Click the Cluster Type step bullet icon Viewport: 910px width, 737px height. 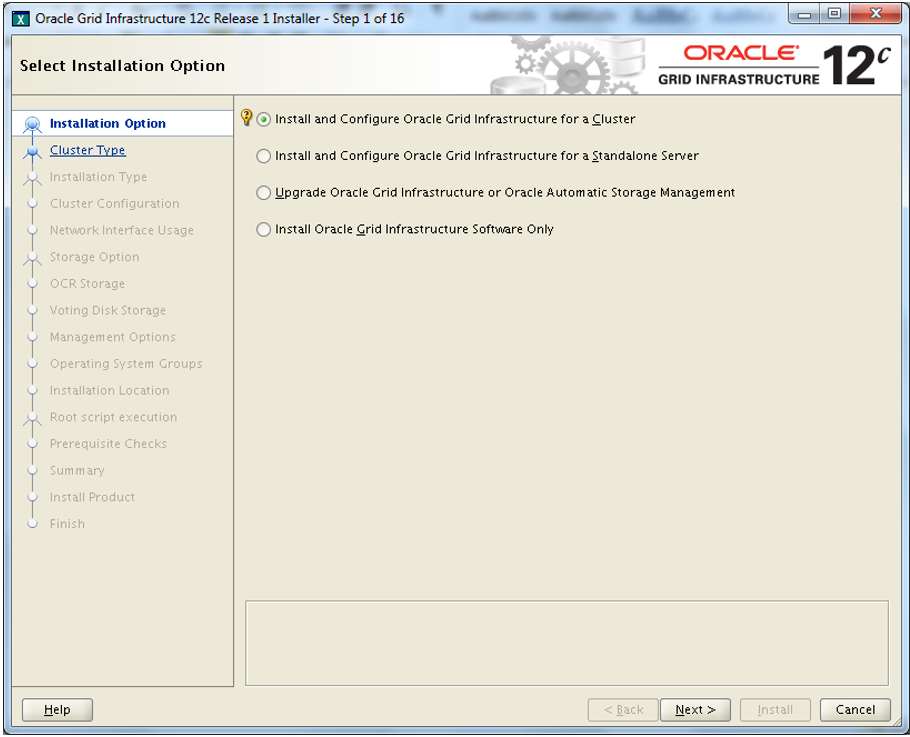click(x=32, y=152)
